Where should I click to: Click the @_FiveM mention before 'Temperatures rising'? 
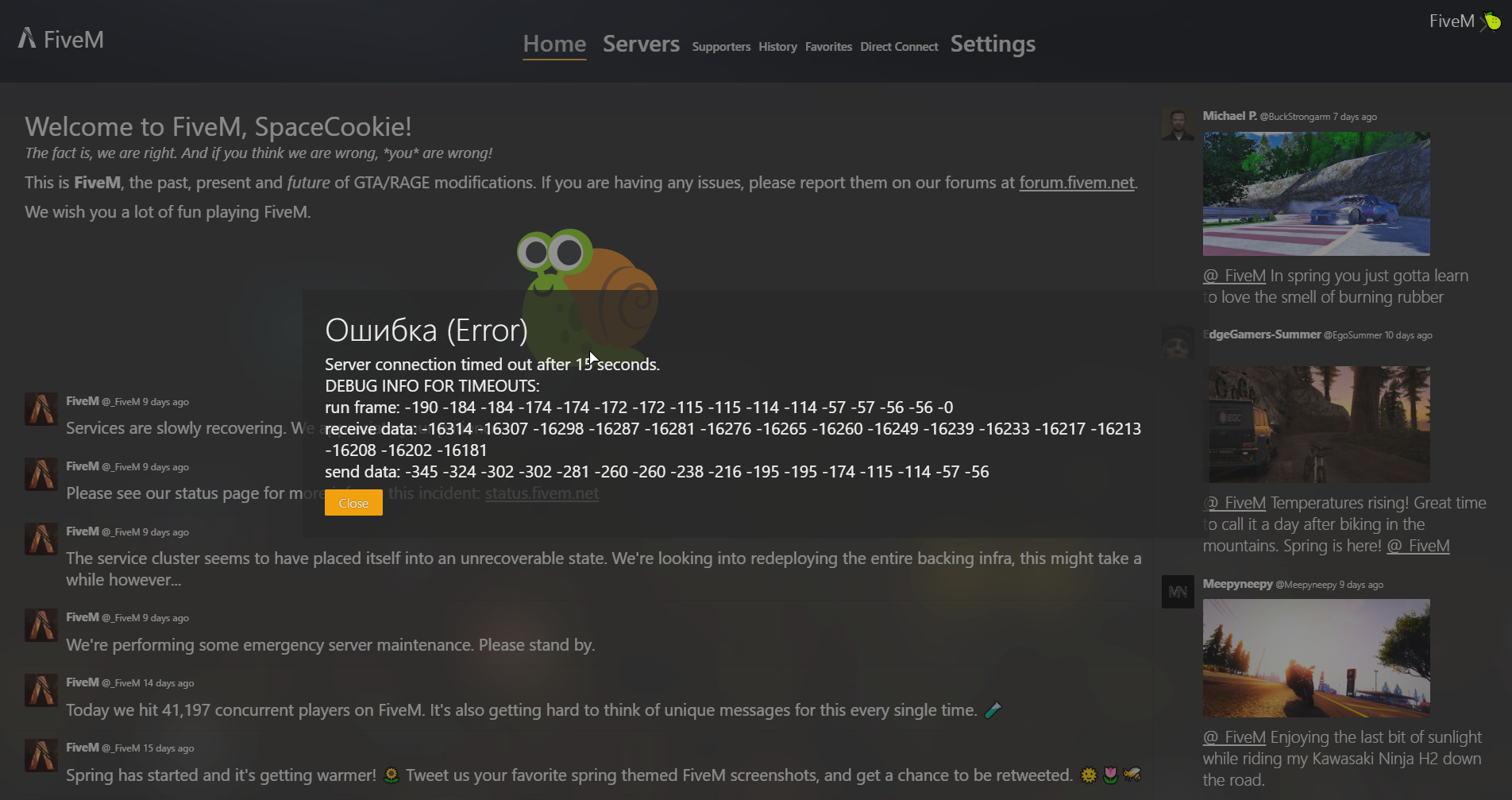coord(1234,503)
